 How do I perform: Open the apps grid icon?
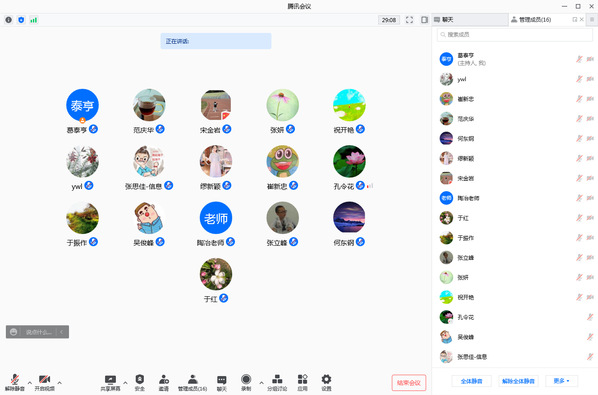(302, 382)
